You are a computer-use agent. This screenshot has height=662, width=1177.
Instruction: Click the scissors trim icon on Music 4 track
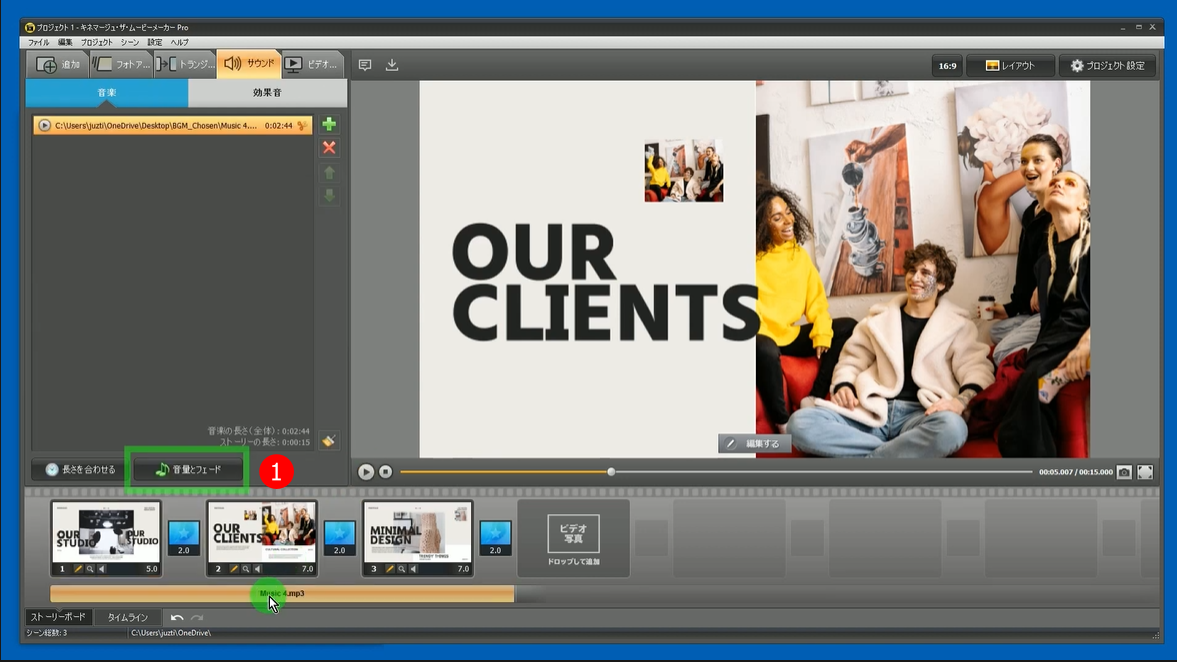[302, 126]
